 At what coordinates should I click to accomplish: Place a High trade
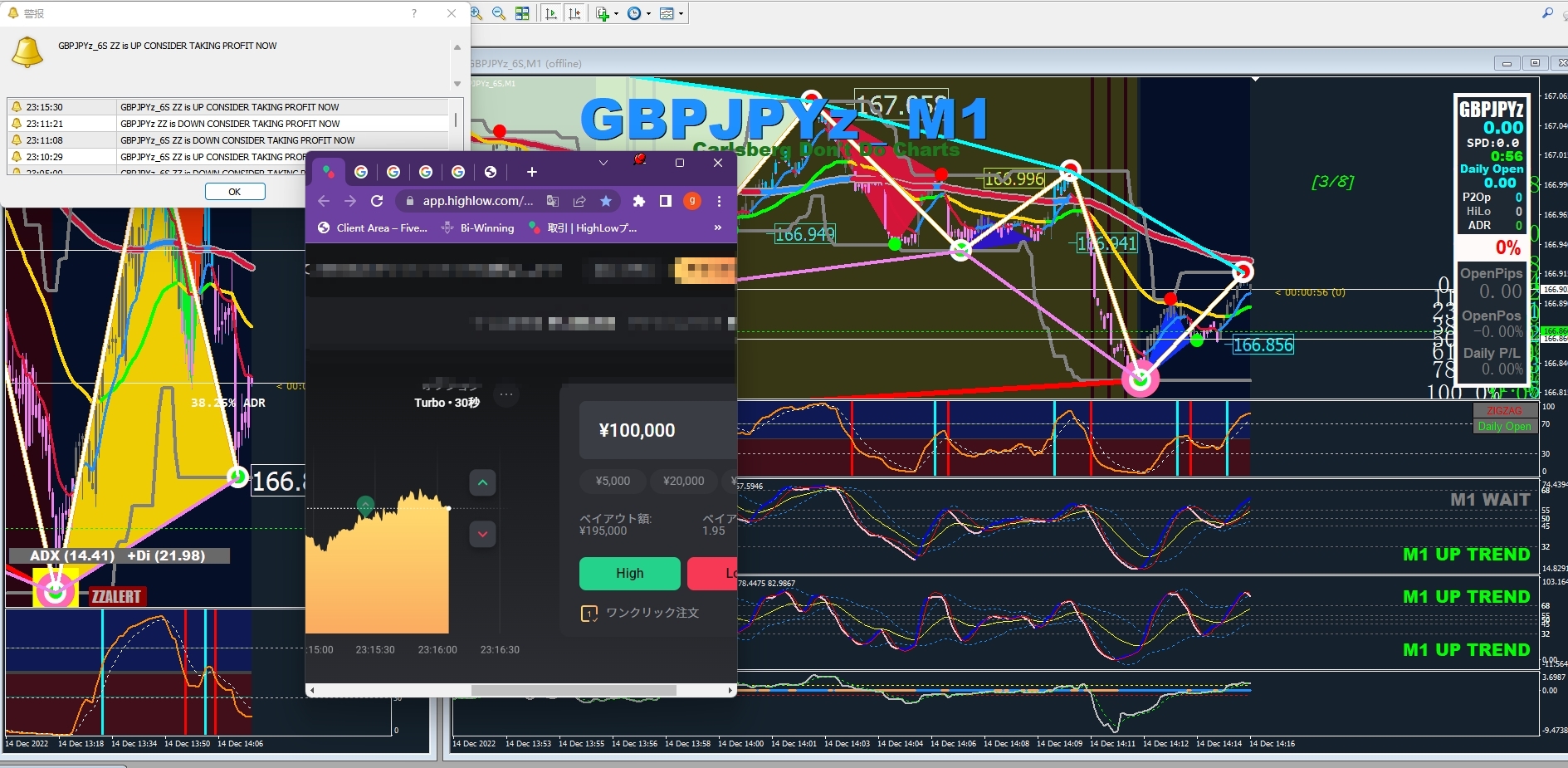click(629, 573)
